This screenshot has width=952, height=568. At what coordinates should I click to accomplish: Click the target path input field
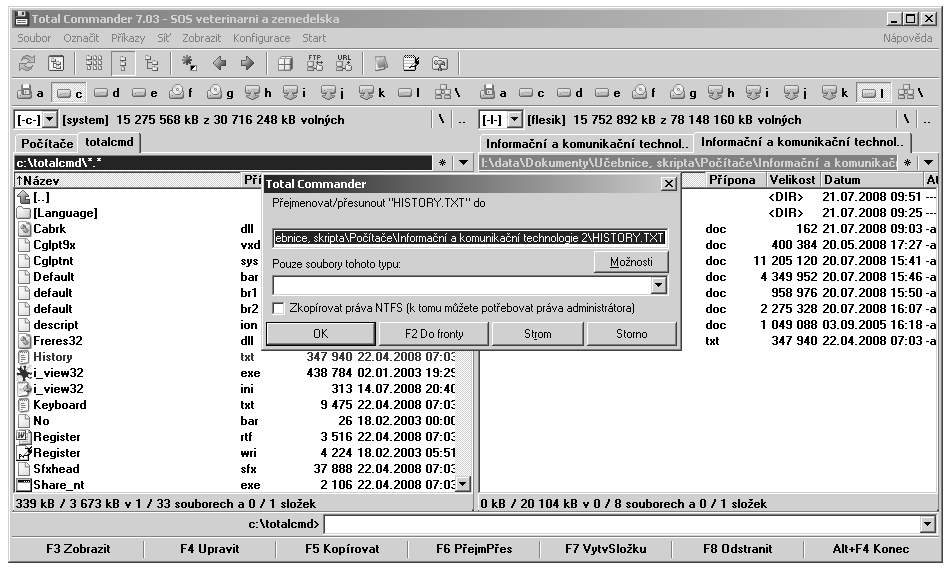pos(470,238)
